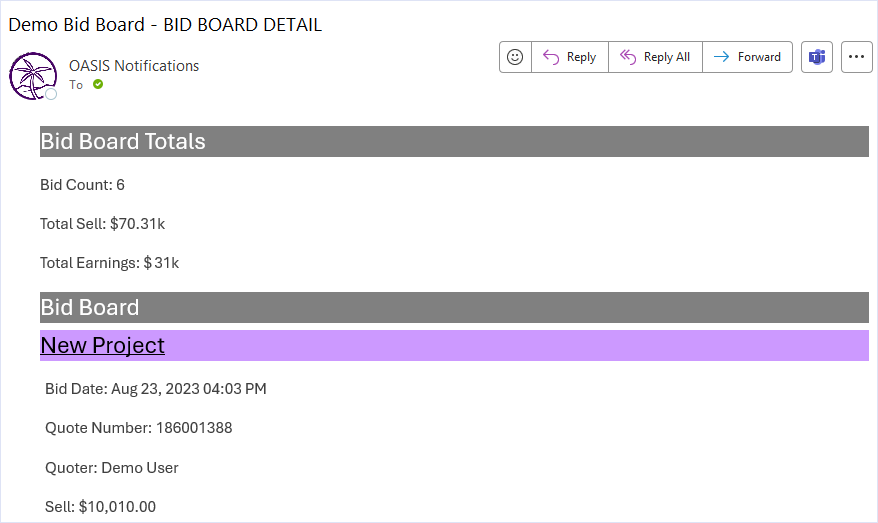Share the email to Microsoft Teams
The width and height of the screenshot is (878, 523).
[x=817, y=57]
